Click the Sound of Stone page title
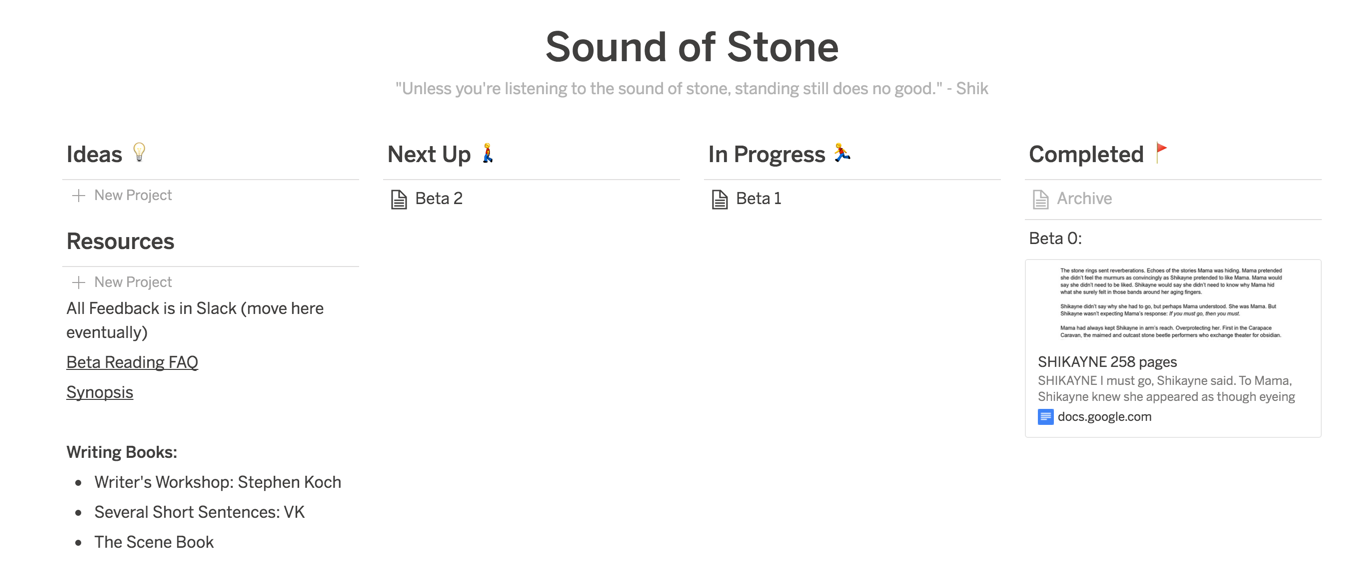Image resolution: width=1370 pixels, height=580 pixels. point(692,47)
